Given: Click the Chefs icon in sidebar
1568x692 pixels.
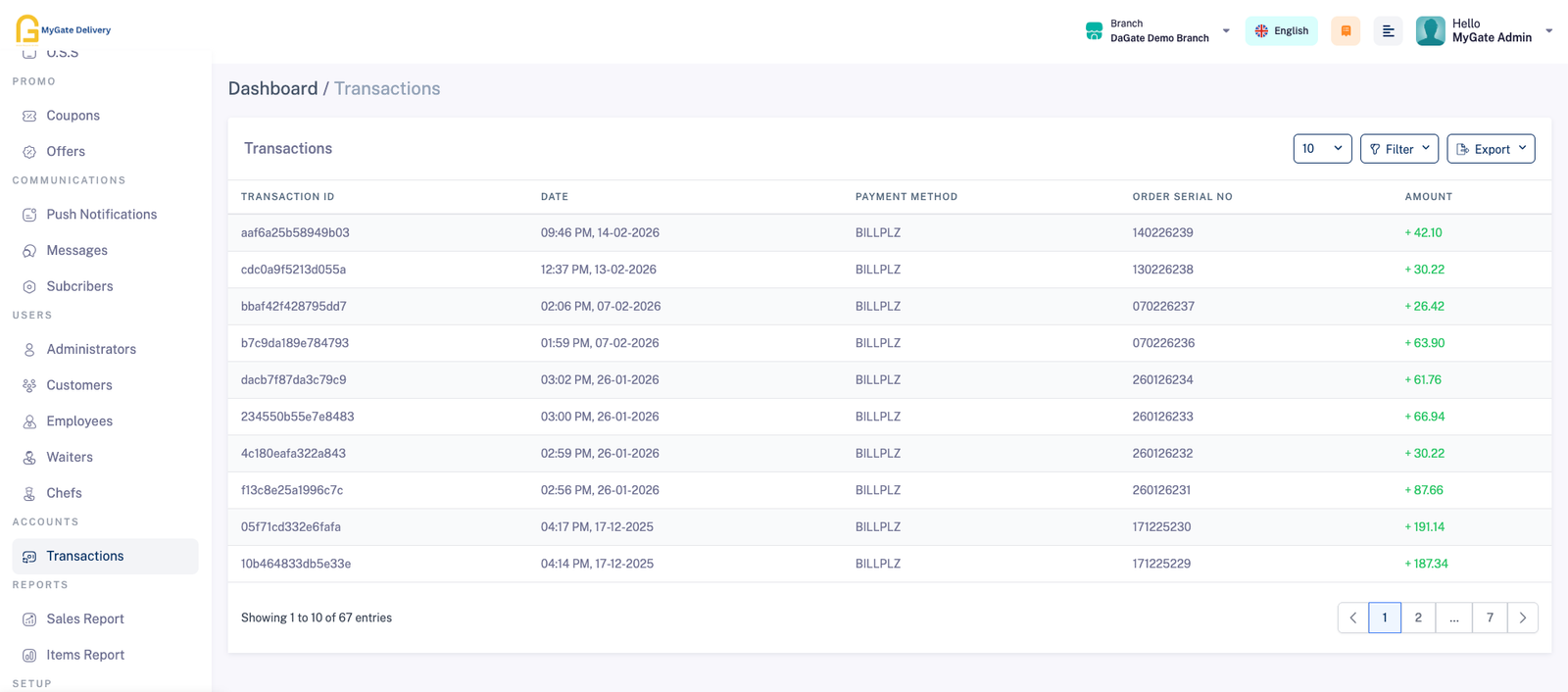Looking at the screenshot, I should [29, 494].
